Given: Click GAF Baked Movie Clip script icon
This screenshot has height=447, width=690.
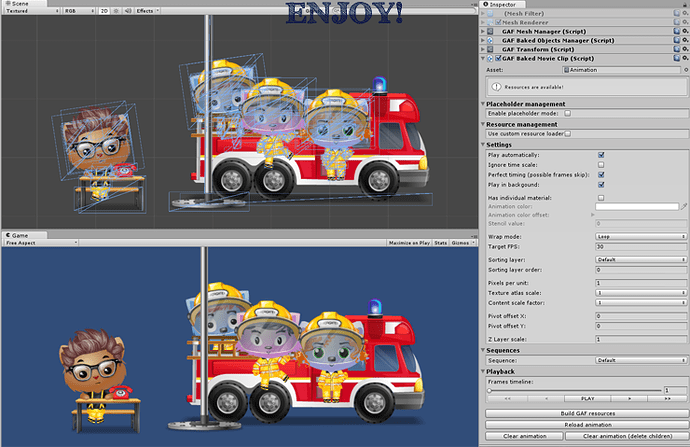Looking at the screenshot, I should coord(490,58).
